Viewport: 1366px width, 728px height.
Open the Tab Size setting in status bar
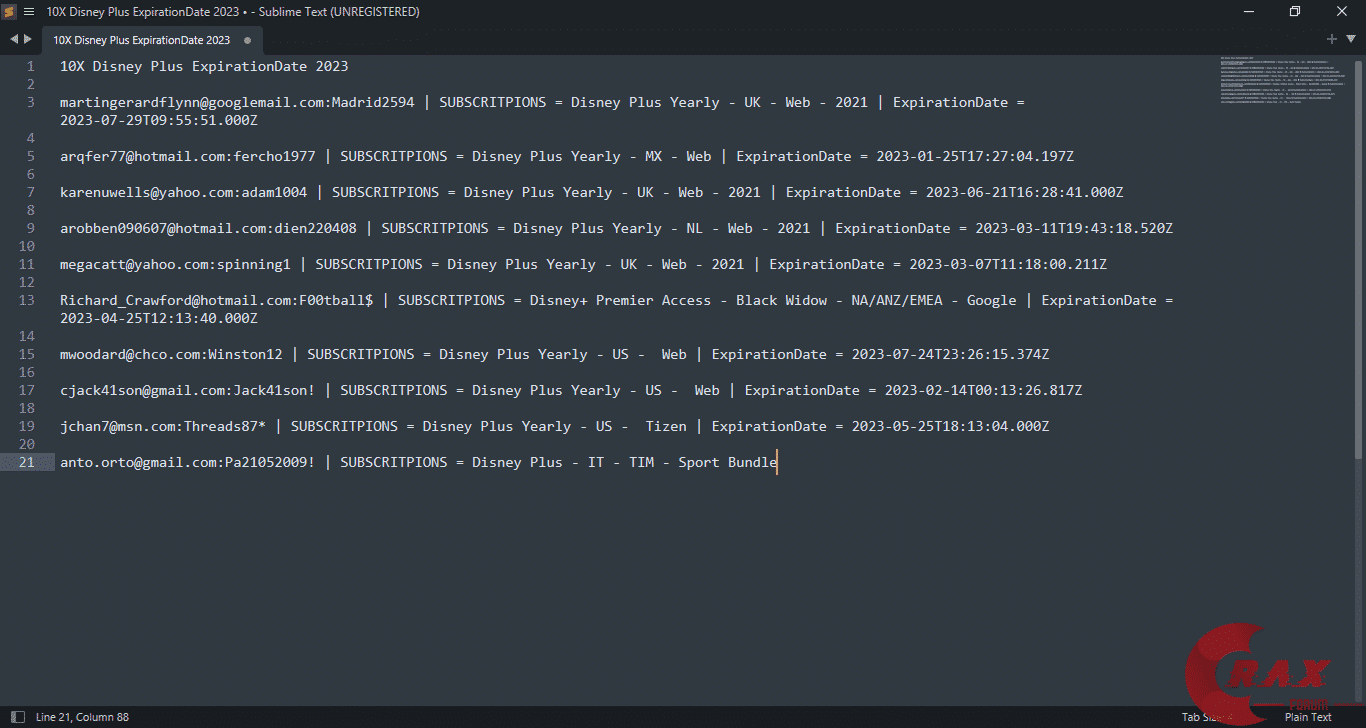tap(1206, 716)
